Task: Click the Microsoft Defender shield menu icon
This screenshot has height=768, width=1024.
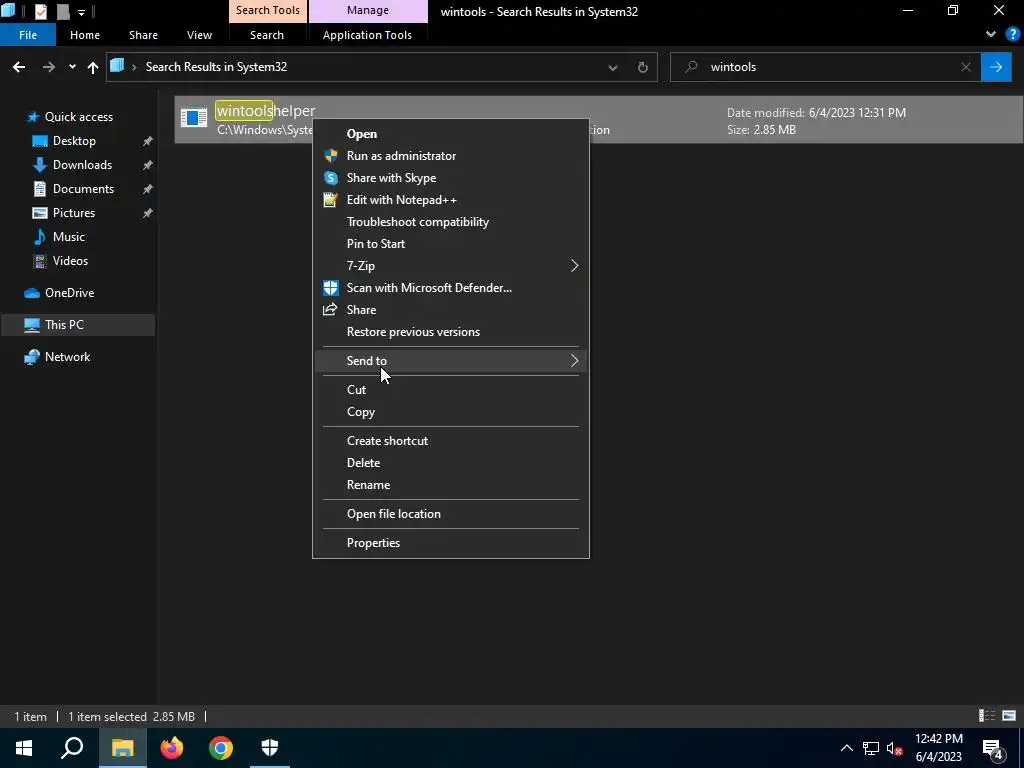Action: pyautogui.click(x=330, y=287)
